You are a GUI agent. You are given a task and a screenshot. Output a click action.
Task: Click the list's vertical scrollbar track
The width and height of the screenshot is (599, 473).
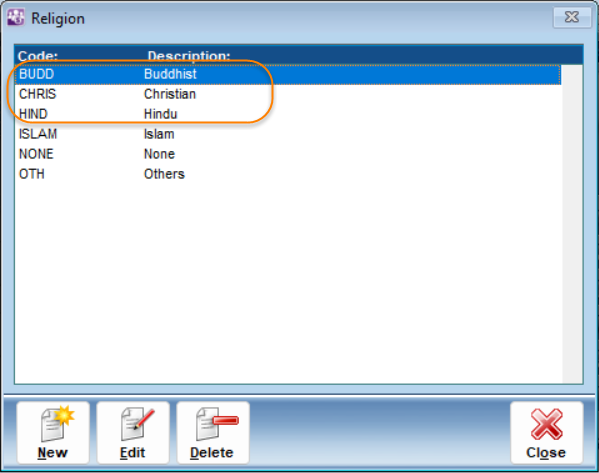pos(572,224)
